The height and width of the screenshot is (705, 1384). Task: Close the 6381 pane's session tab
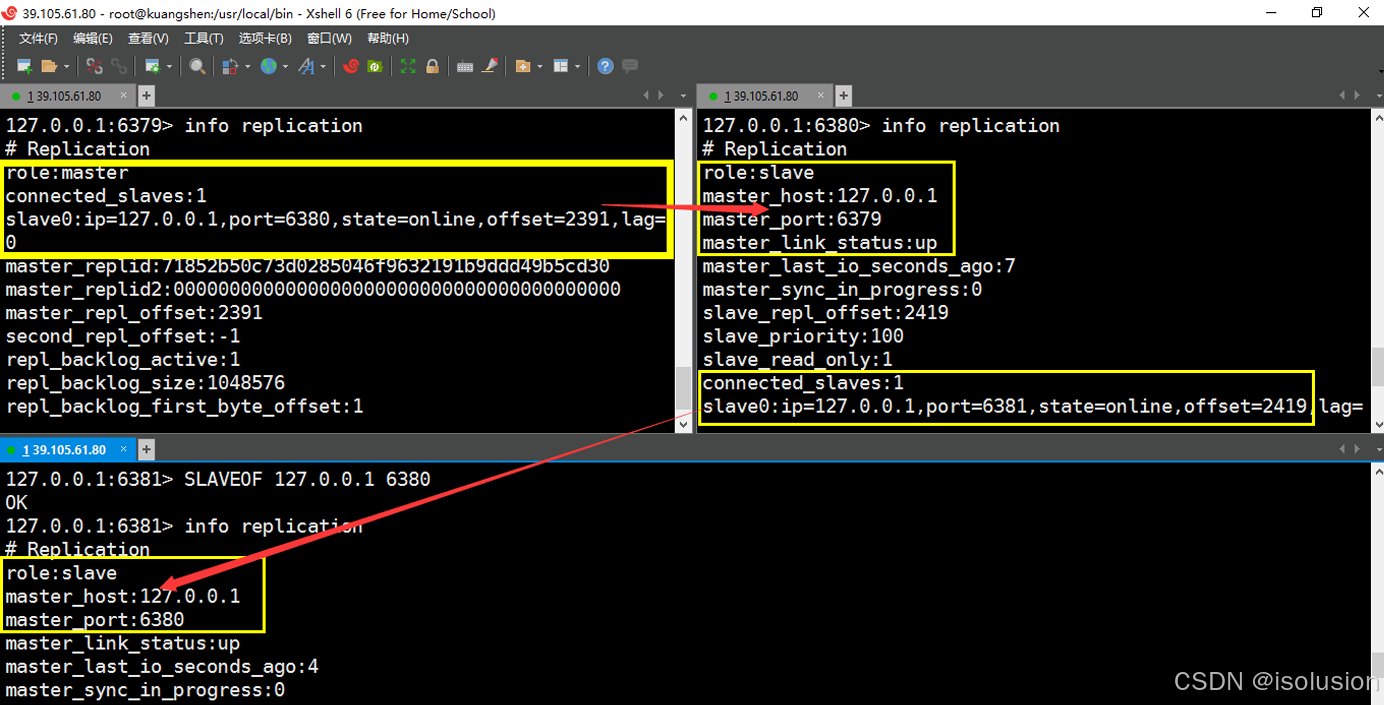coord(125,449)
